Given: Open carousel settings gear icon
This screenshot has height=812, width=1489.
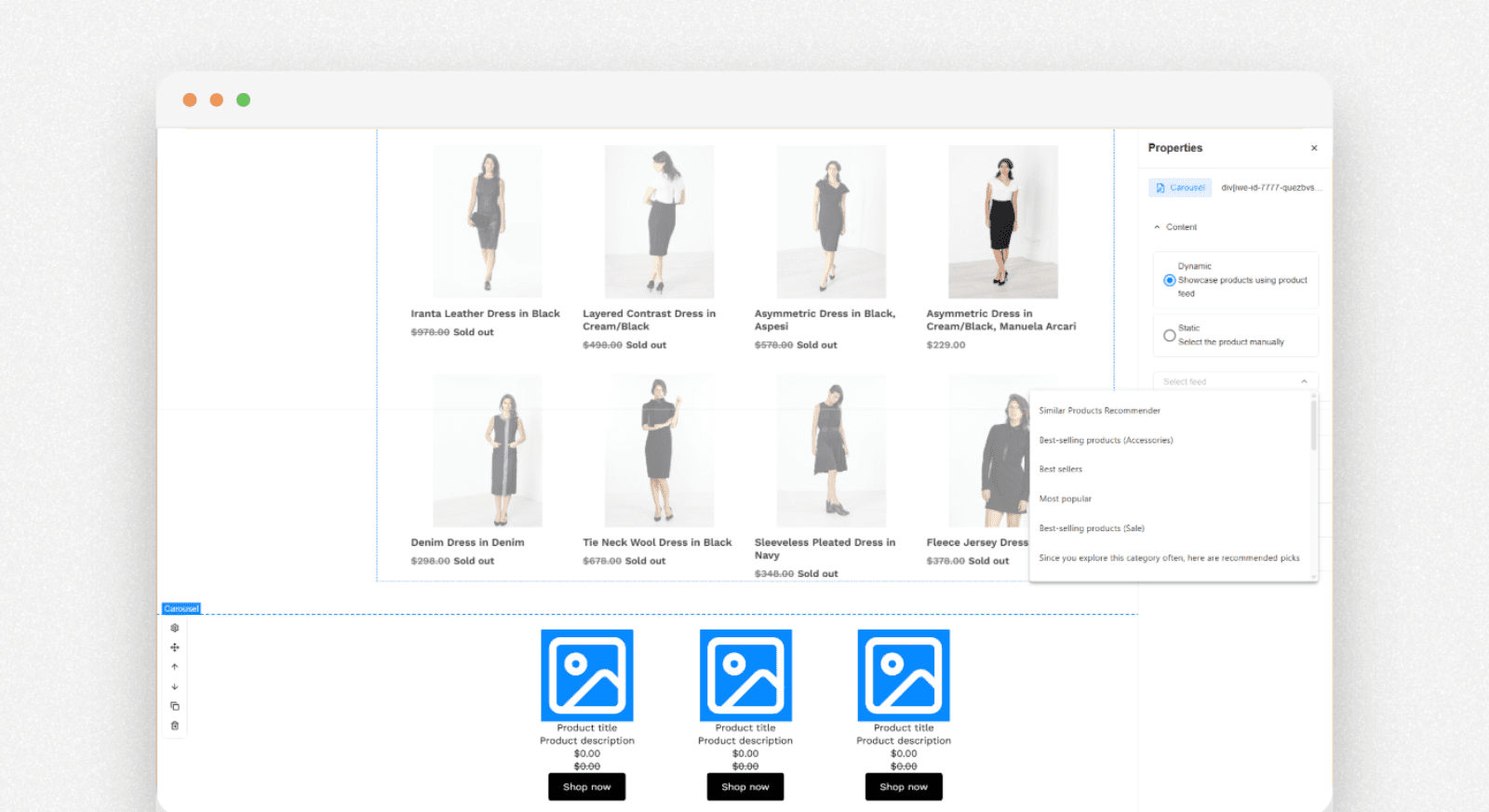Looking at the screenshot, I should click(x=175, y=628).
